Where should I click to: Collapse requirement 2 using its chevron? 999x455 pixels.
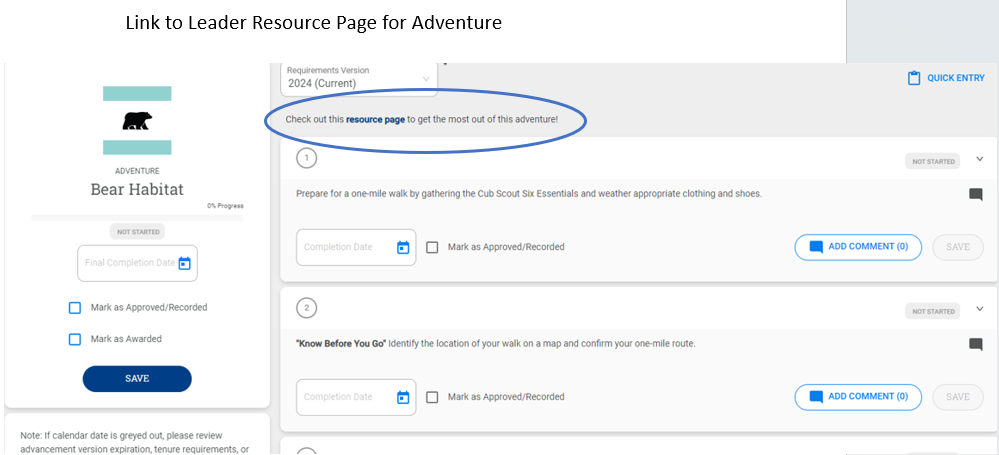click(980, 309)
